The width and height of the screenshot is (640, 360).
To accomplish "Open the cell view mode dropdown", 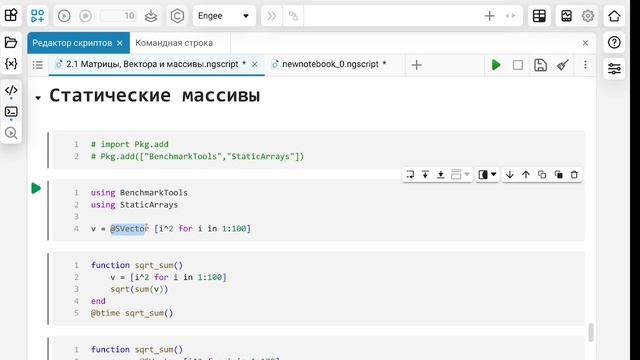I will click(x=487, y=175).
